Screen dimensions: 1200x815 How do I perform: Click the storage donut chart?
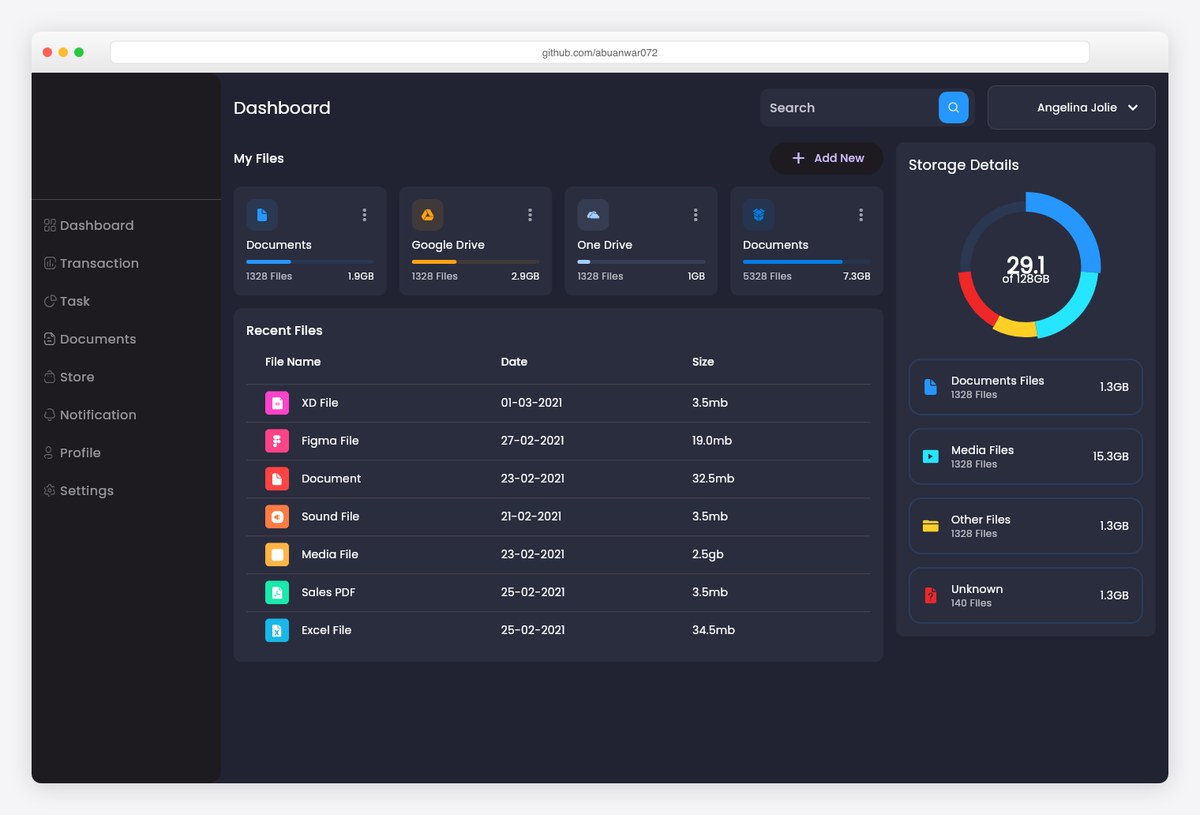[x=1030, y=265]
